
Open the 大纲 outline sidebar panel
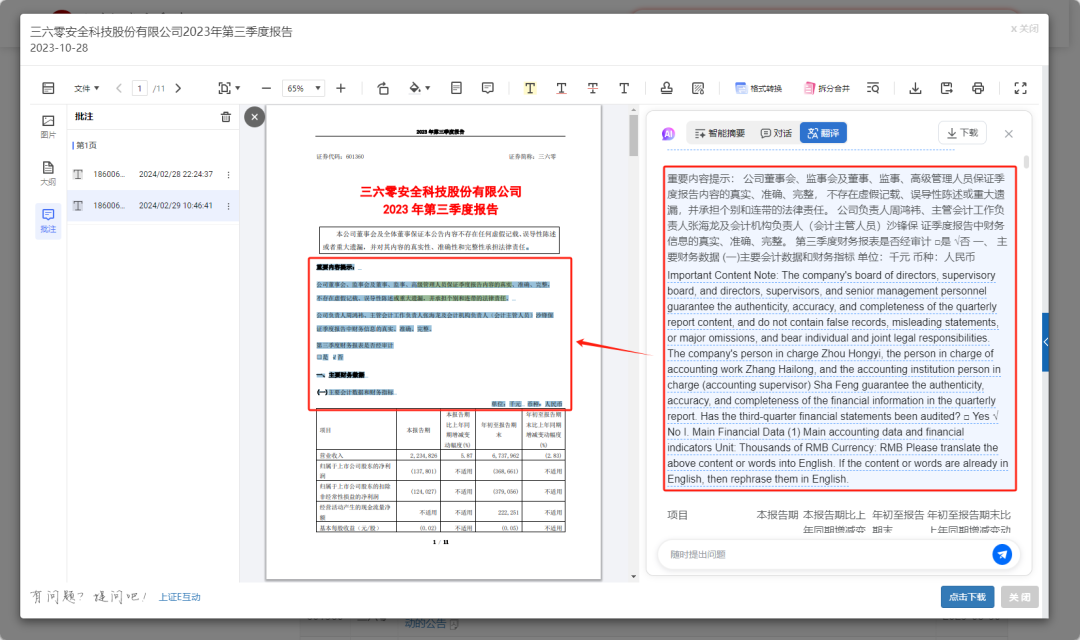[48, 173]
